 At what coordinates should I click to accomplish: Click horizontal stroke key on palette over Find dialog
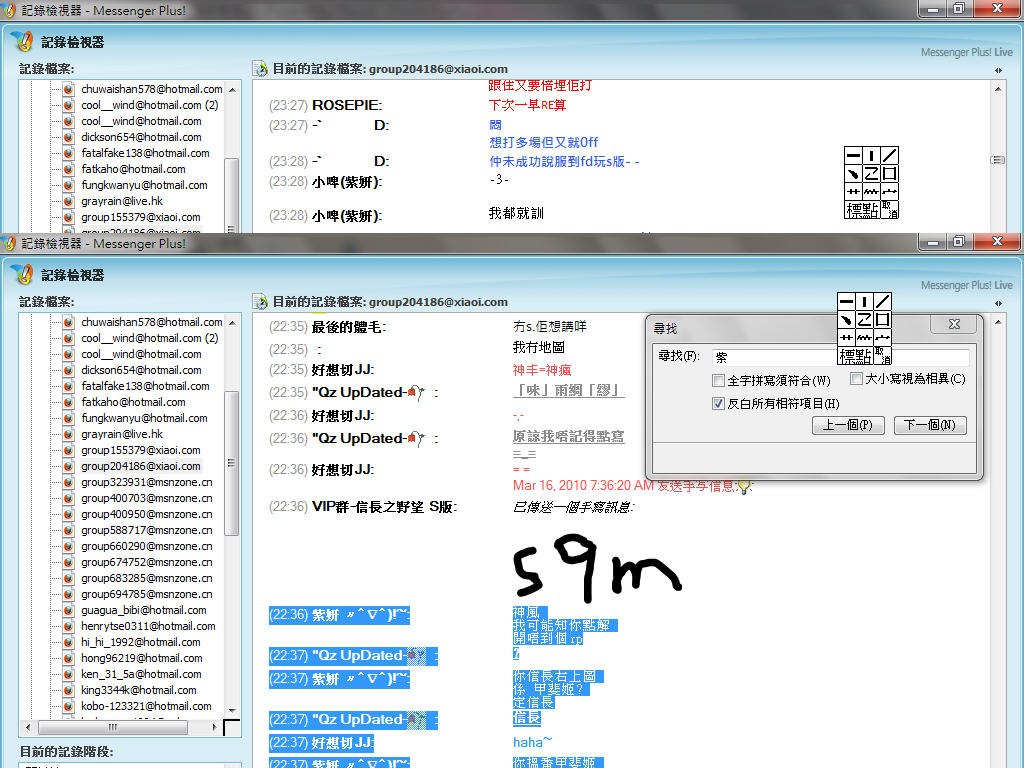click(x=846, y=302)
